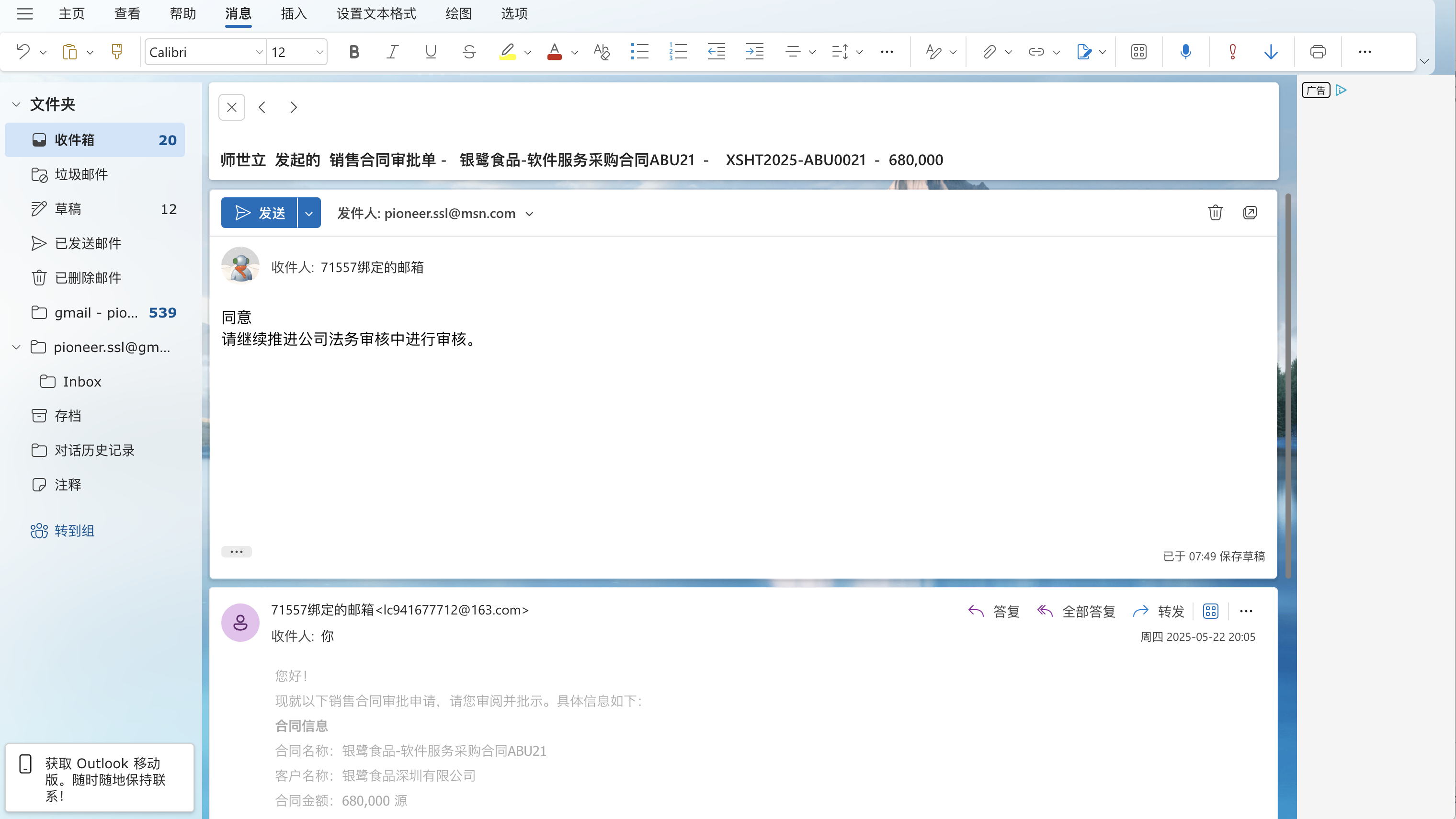This screenshot has width=1456, height=819.
Task: Toggle bold formatting
Action: pyautogui.click(x=354, y=52)
